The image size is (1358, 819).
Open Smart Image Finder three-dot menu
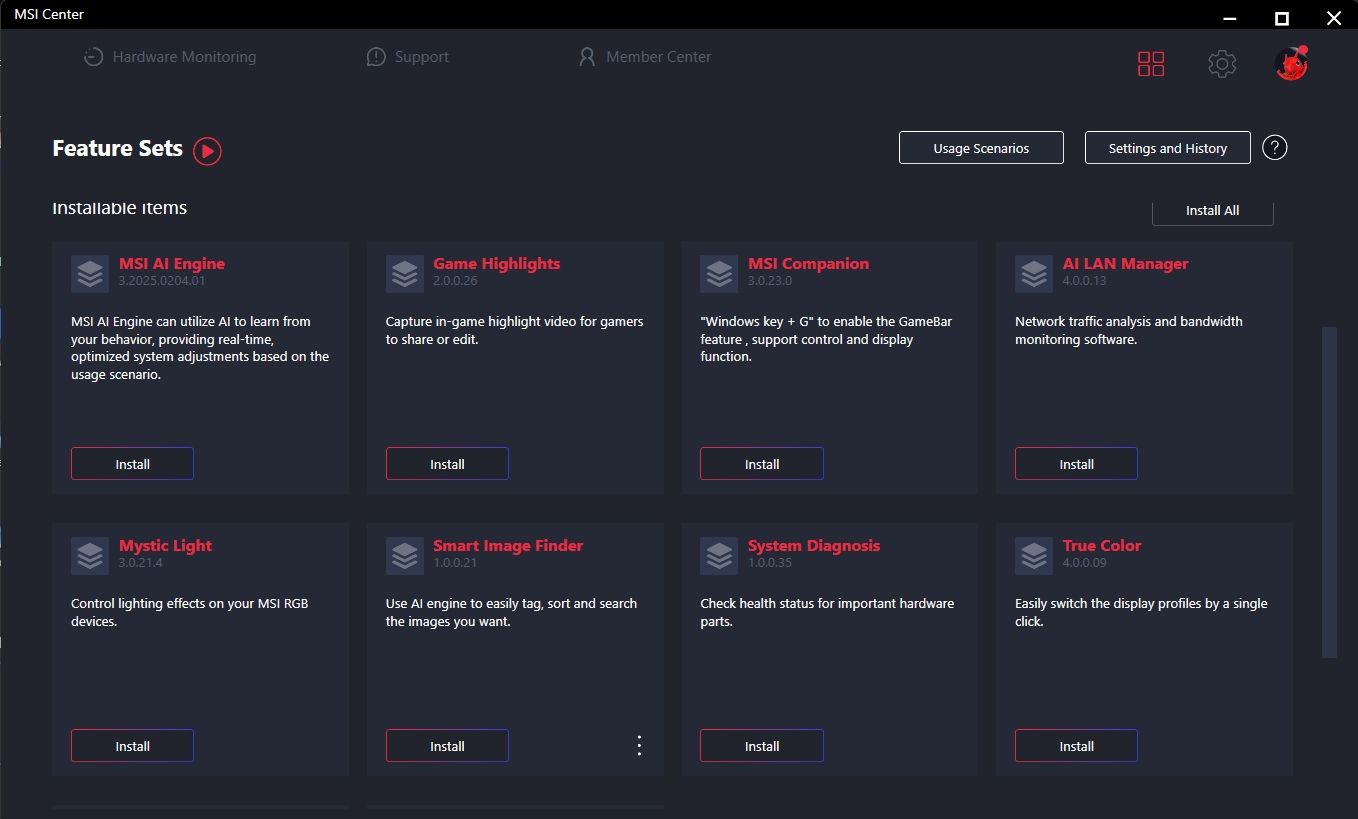point(639,746)
